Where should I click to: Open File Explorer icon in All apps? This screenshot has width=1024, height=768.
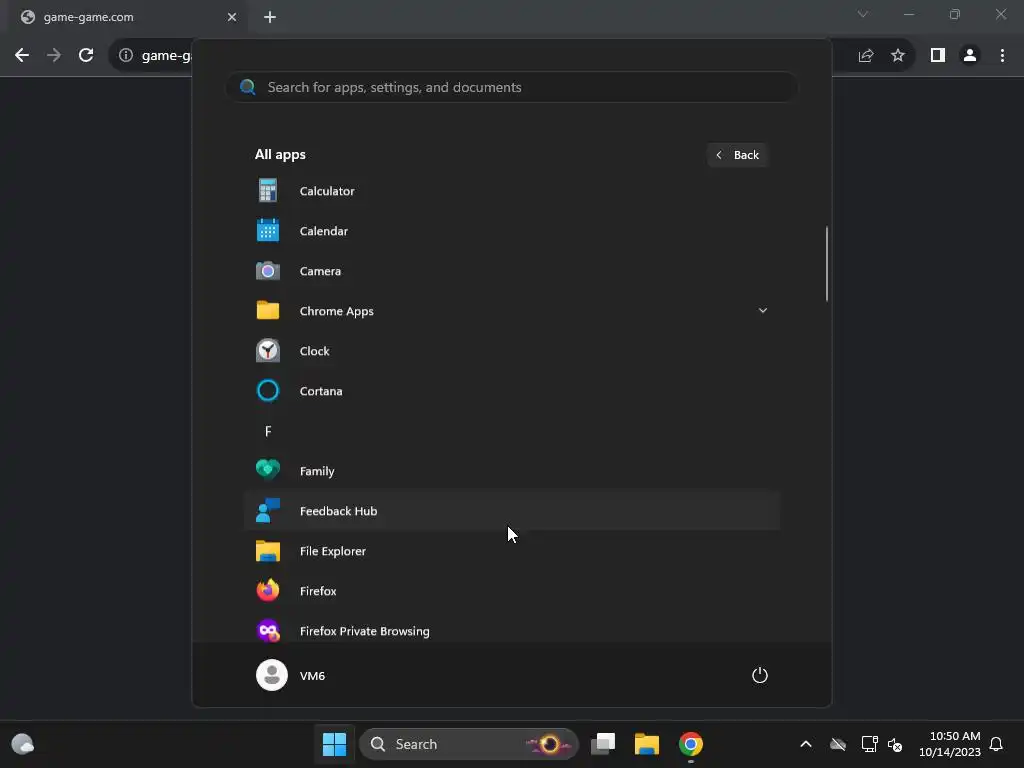[268, 551]
